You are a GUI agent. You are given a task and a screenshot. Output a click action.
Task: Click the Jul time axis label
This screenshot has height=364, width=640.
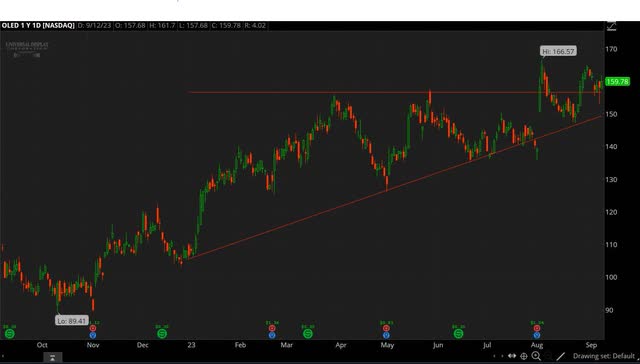pyautogui.click(x=487, y=345)
